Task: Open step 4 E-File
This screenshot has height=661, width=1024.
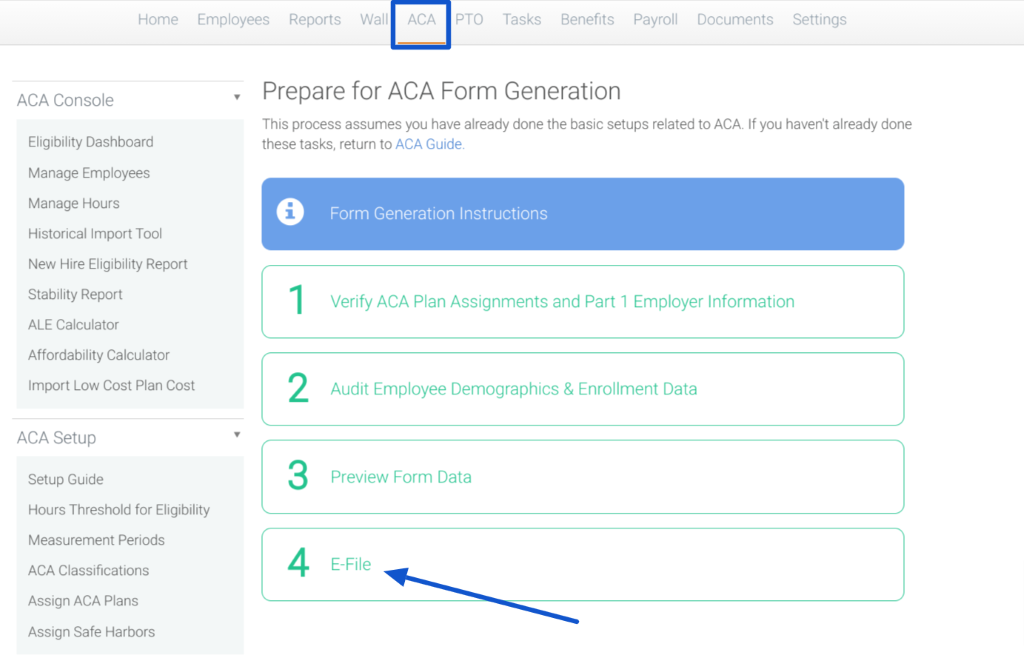Action: click(x=583, y=564)
